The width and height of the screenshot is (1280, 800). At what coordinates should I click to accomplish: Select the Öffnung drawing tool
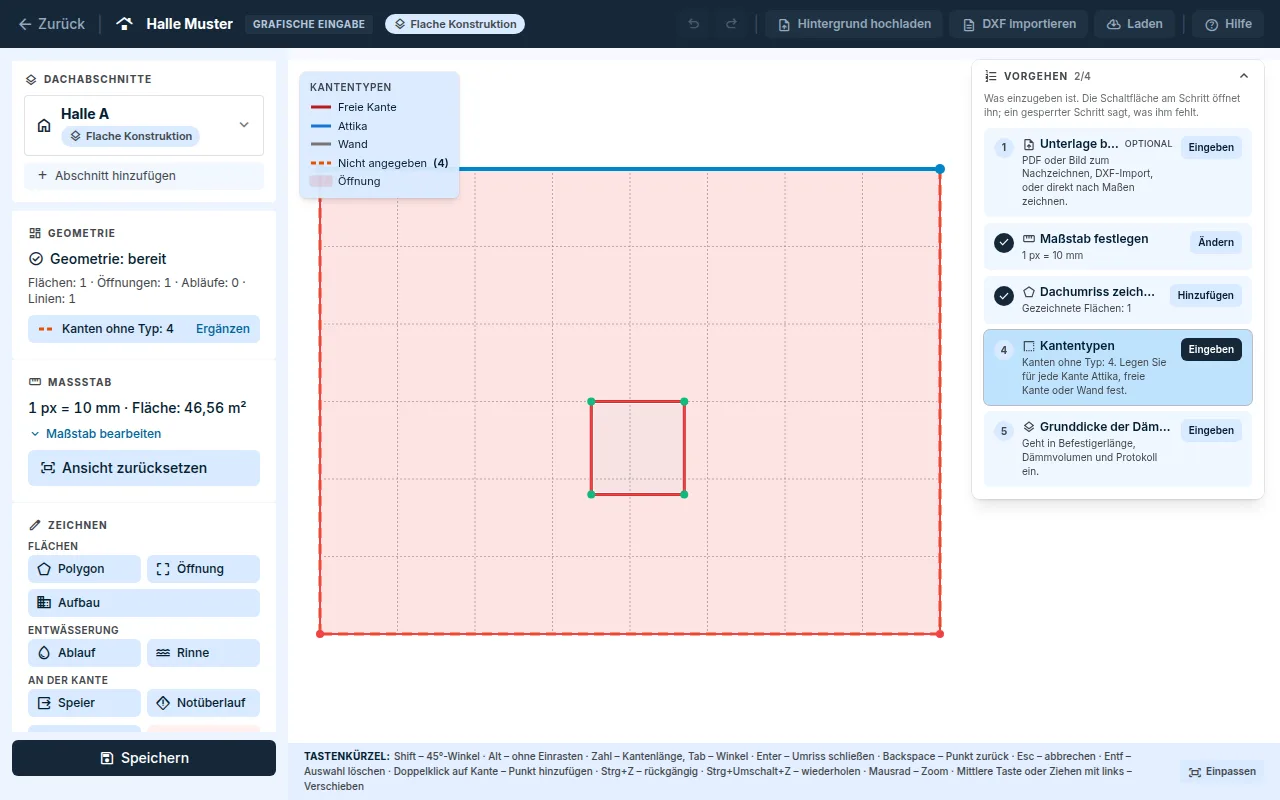tap(203, 569)
